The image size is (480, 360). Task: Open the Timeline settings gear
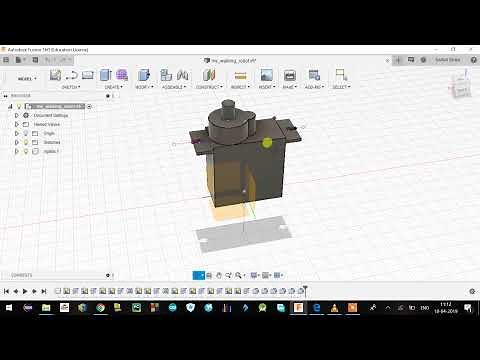[x=472, y=291]
